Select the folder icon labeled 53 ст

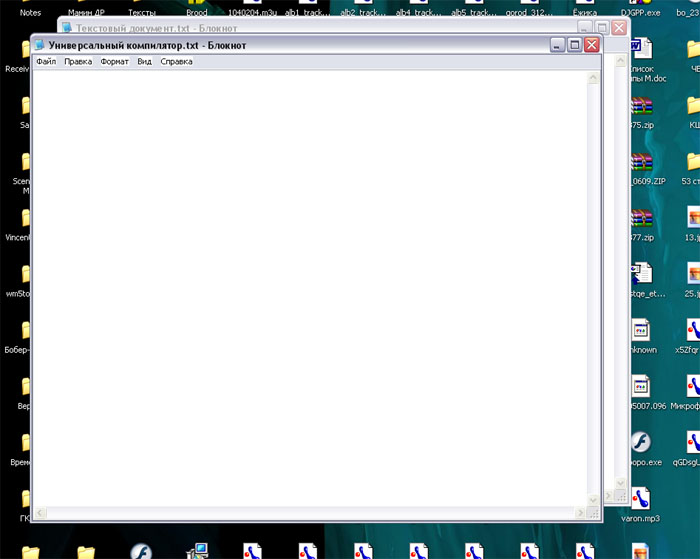[x=693, y=162]
